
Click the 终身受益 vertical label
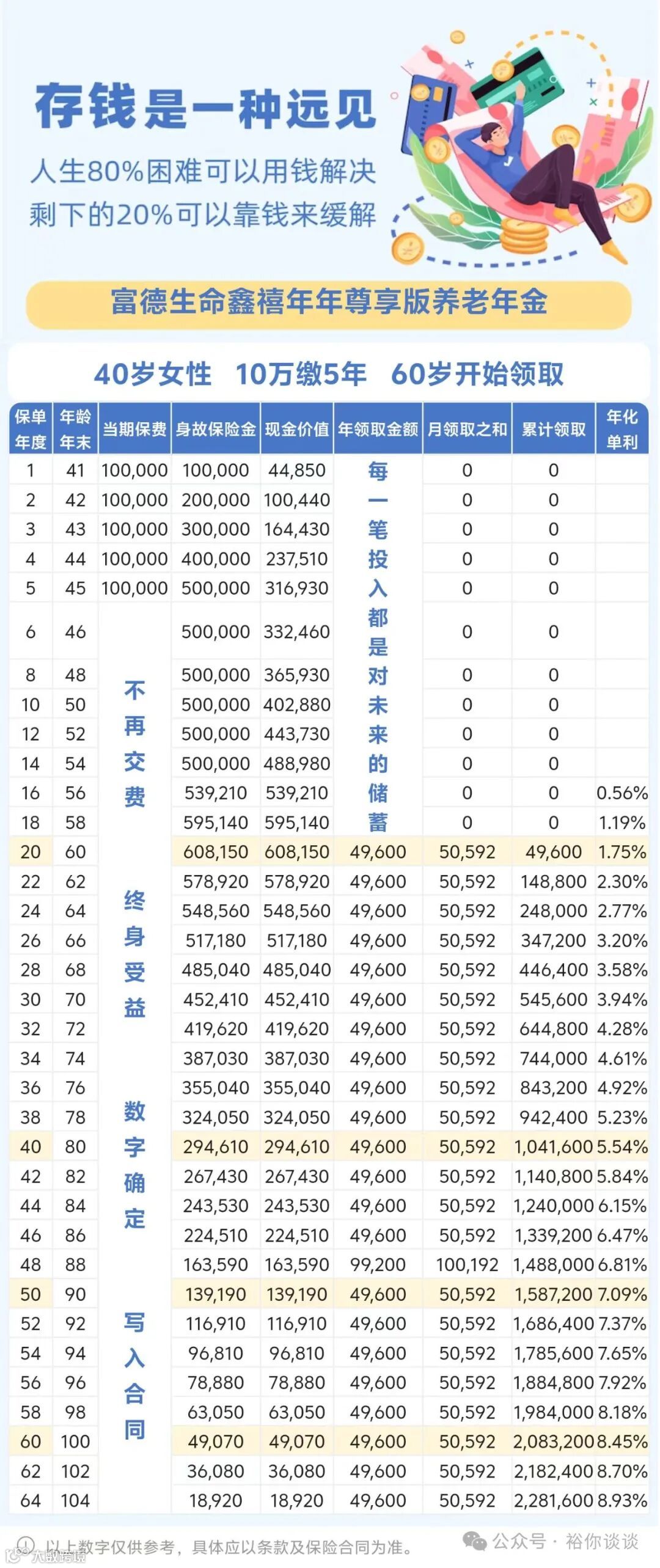pos(134,954)
